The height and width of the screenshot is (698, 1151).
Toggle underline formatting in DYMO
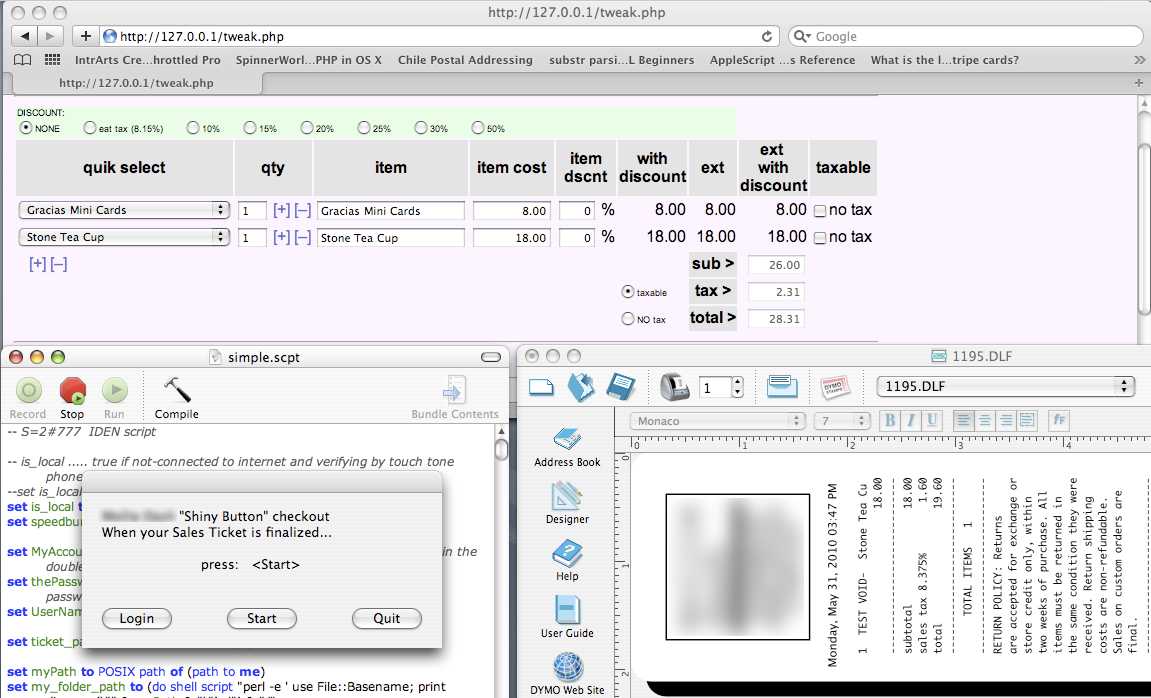(x=932, y=421)
